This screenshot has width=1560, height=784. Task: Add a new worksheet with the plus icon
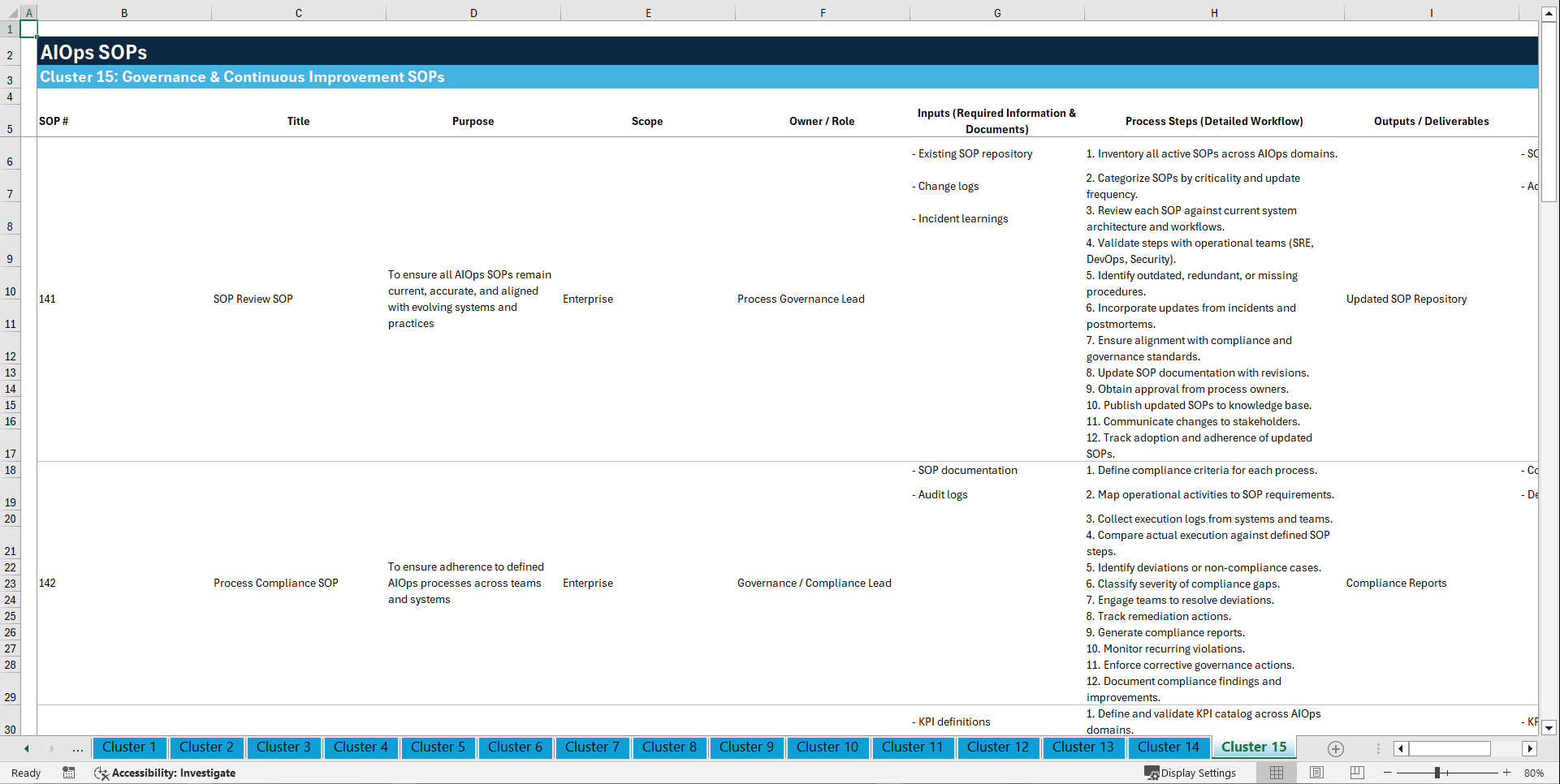point(1336,748)
